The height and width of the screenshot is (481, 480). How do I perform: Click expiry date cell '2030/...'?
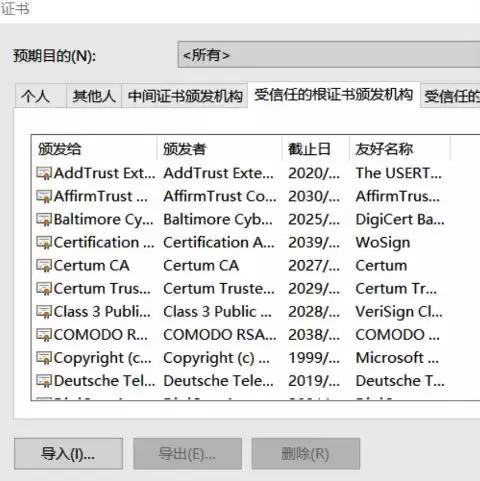pos(314,196)
